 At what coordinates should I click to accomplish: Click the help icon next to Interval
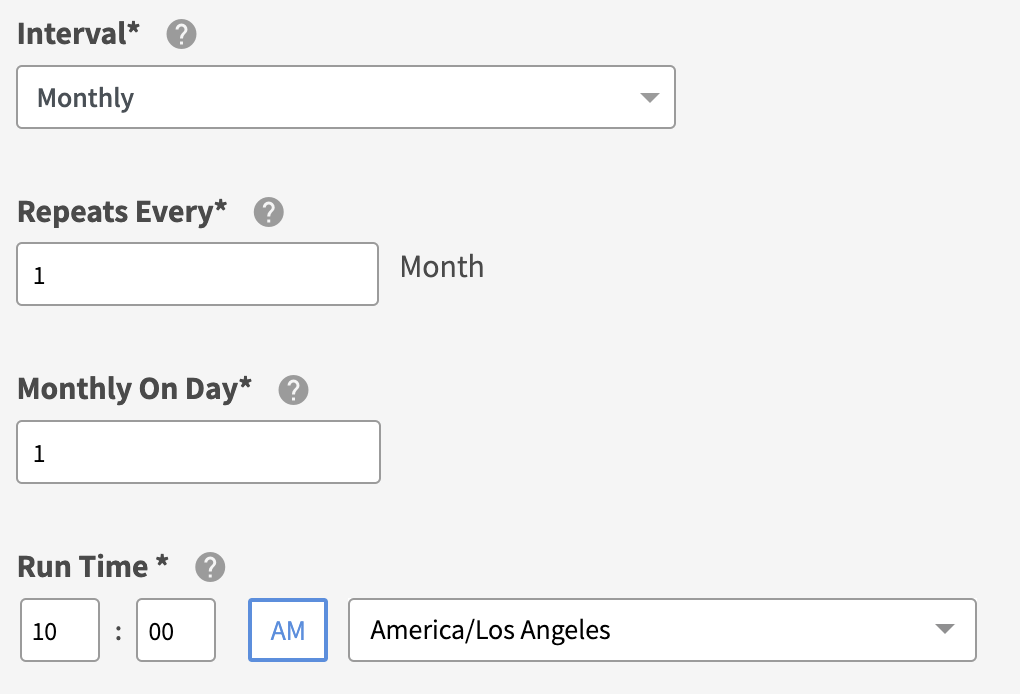[181, 35]
